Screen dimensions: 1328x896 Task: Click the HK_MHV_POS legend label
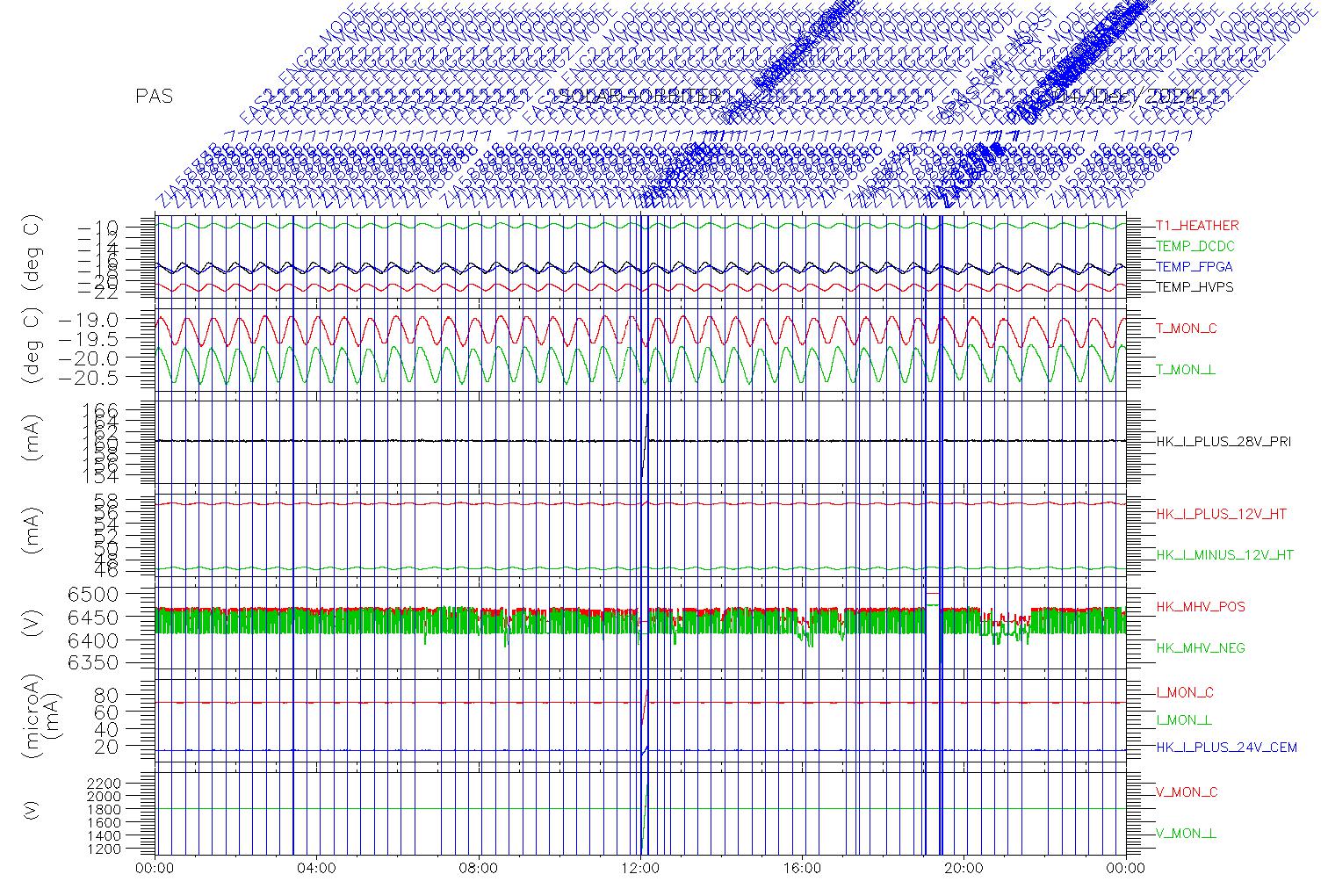pyautogui.click(x=1201, y=607)
